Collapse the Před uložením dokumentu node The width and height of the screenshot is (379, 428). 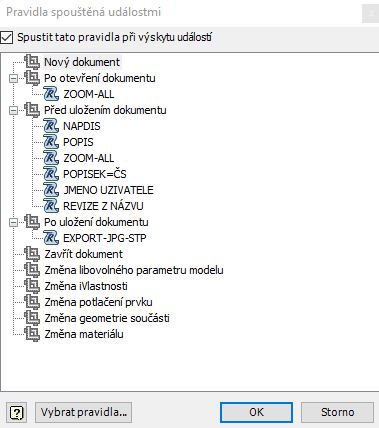tap(13, 111)
